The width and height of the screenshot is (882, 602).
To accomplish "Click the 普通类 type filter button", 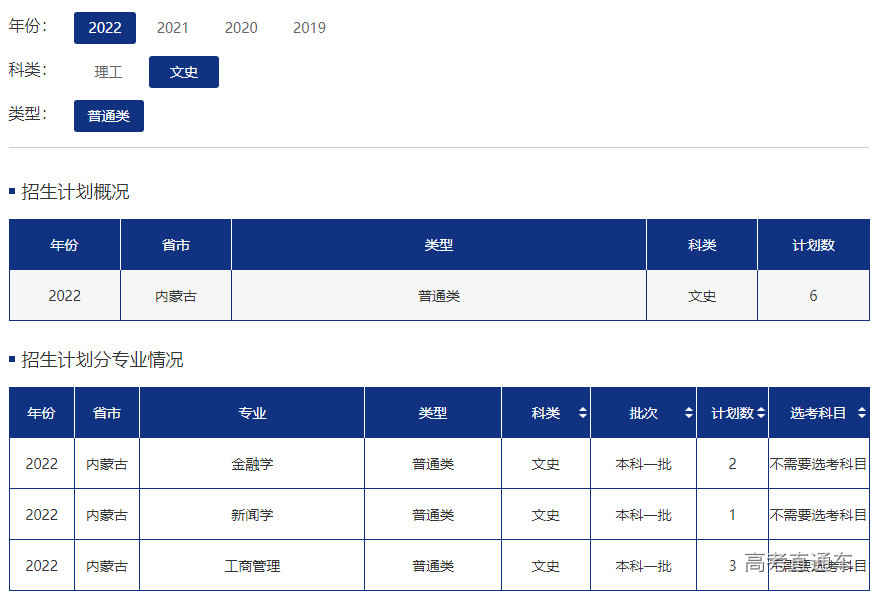I will pyautogui.click(x=109, y=116).
